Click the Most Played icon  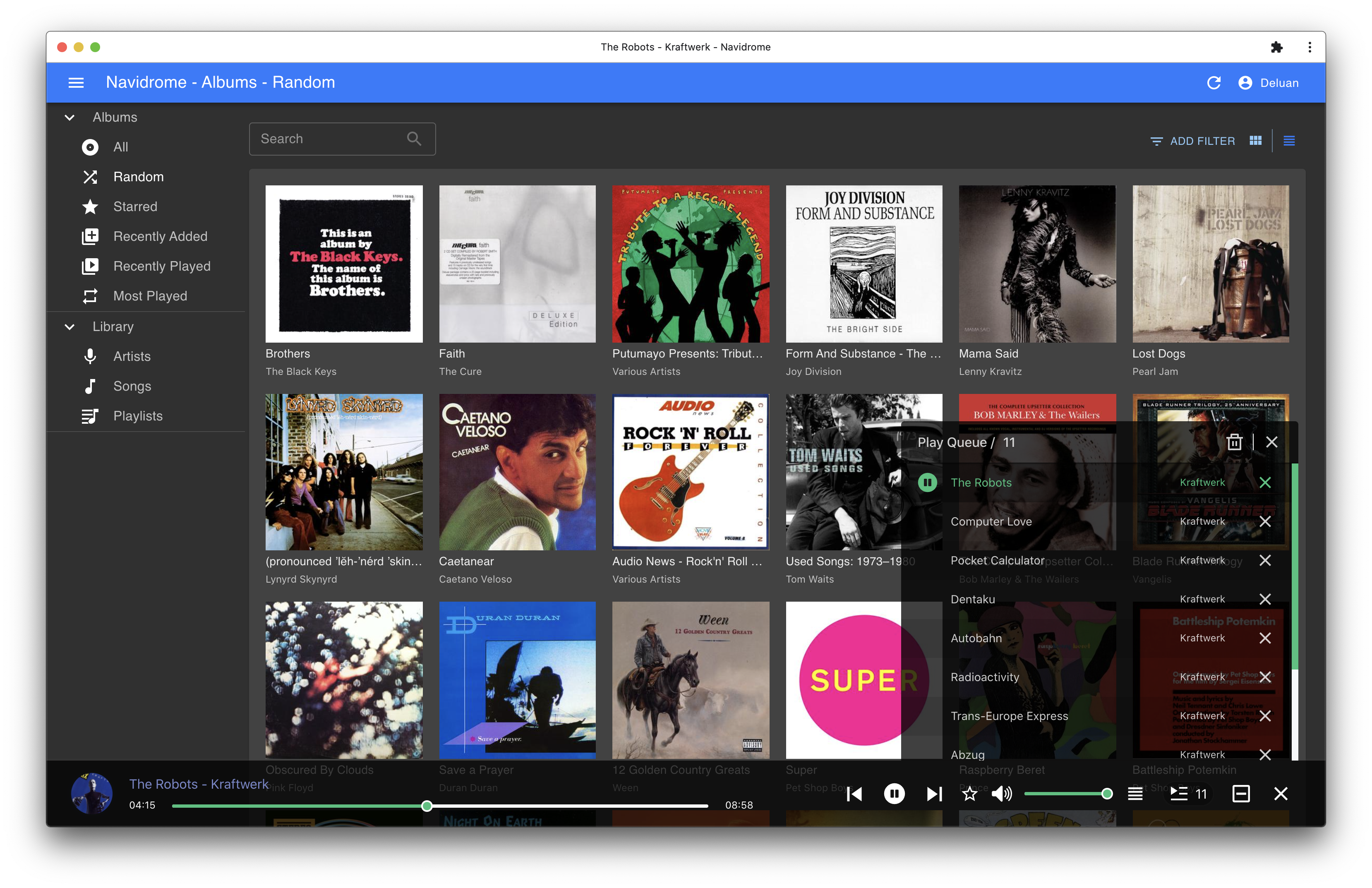click(90, 296)
